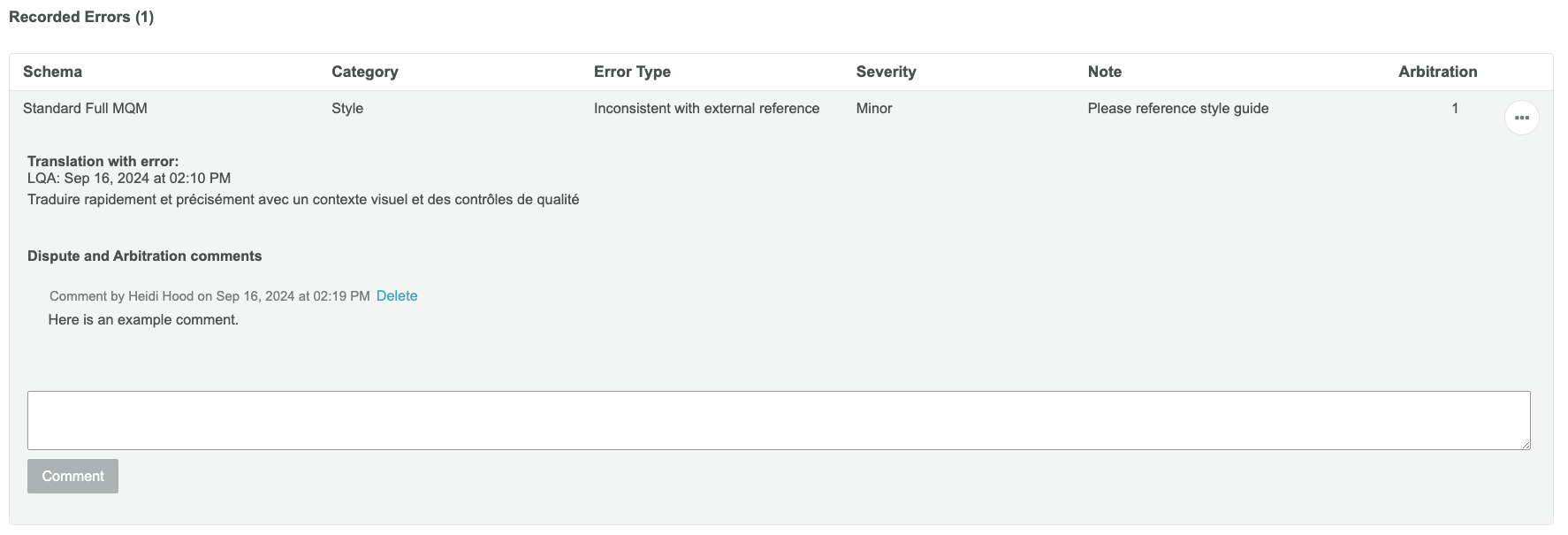Focus the dispute comment text box
Viewport: 1568px width, 535px height.
pos(778,420)
